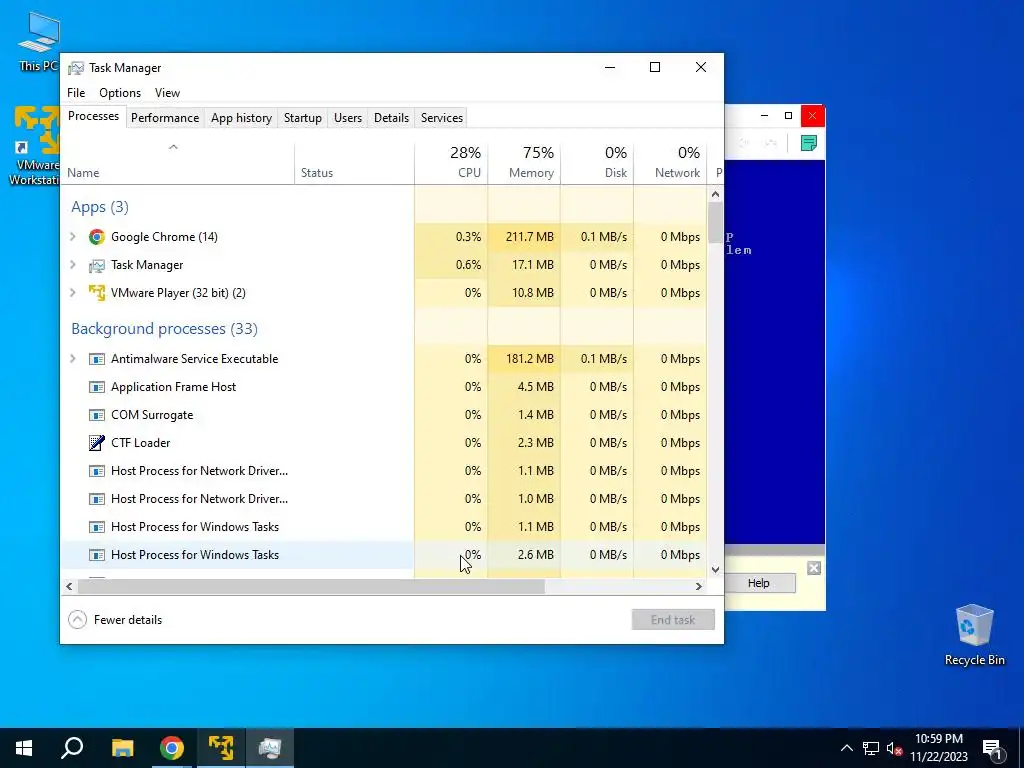Expand the Google Chrome process group
The height and width of the screenshot is (768, 1024).
pyautogui.click(x=72, y=237)
